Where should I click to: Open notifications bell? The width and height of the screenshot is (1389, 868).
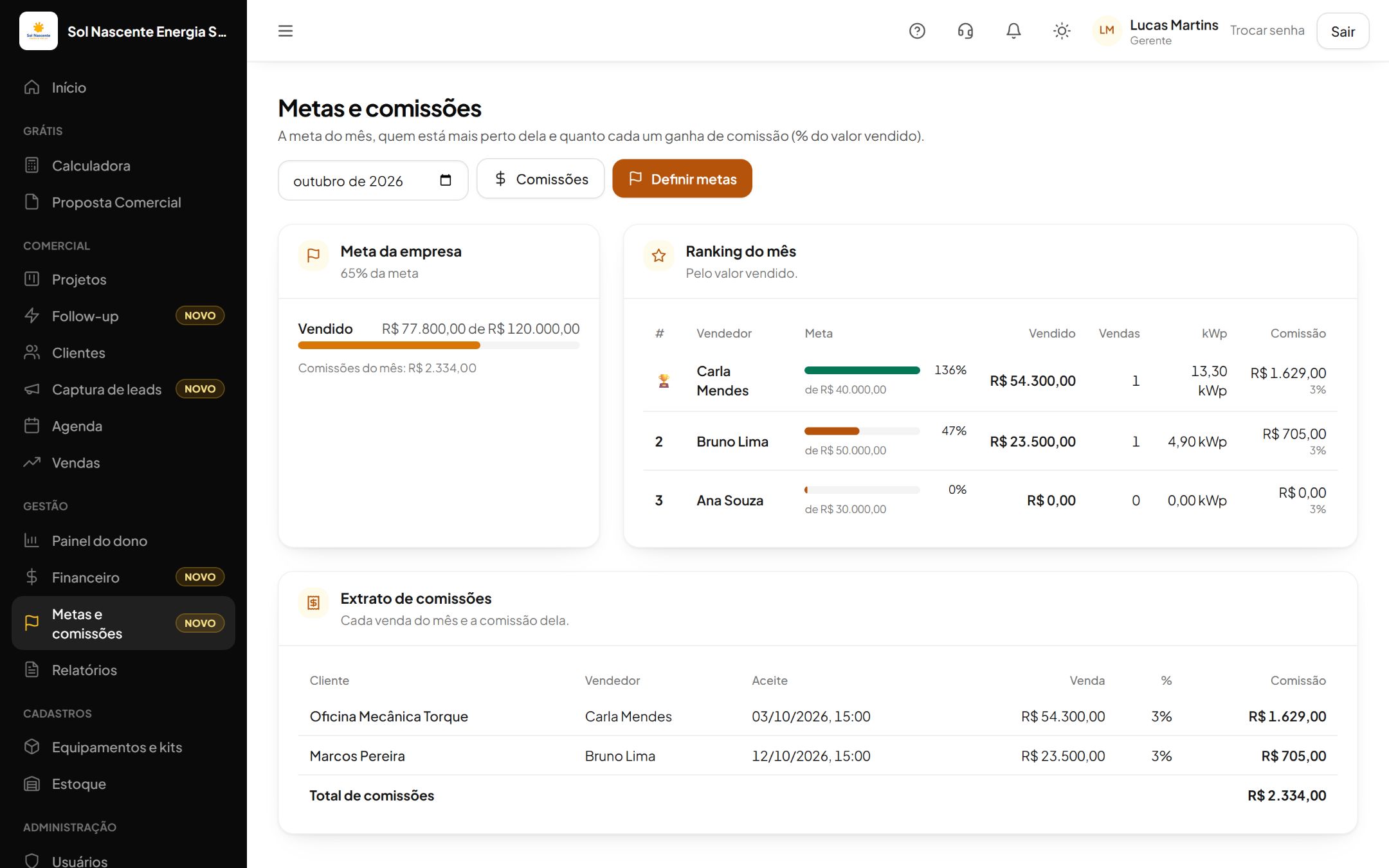1013,31
